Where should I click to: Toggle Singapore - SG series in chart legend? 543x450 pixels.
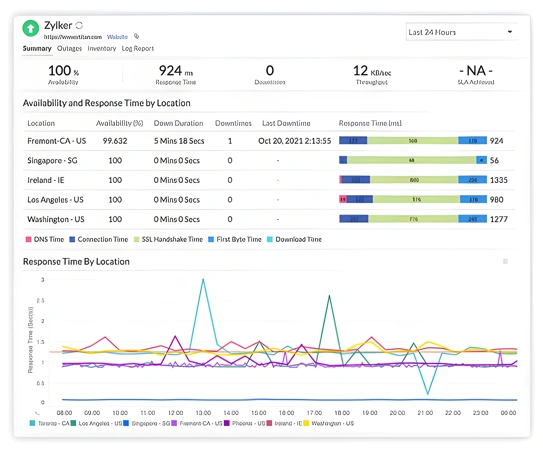point(146,423)
